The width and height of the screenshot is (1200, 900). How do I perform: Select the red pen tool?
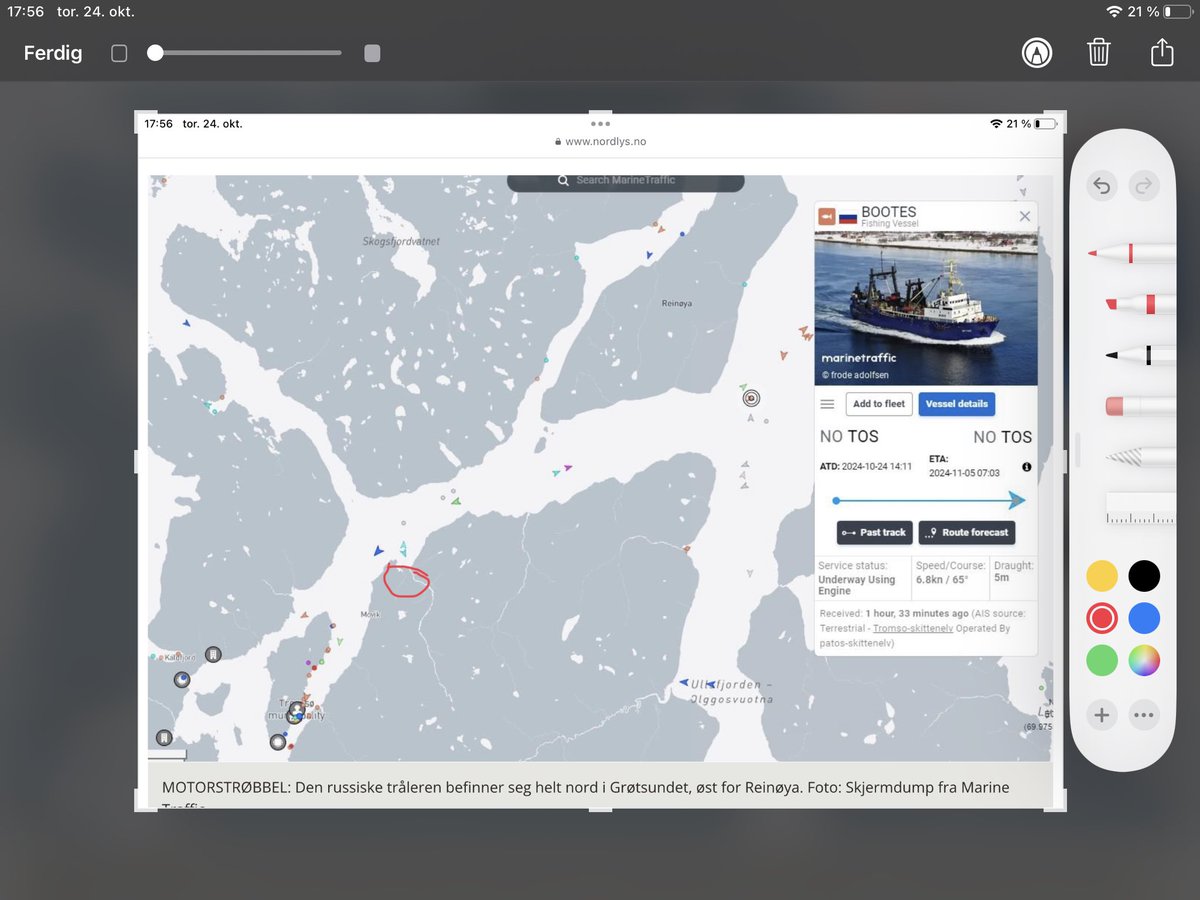(1131, 253)
